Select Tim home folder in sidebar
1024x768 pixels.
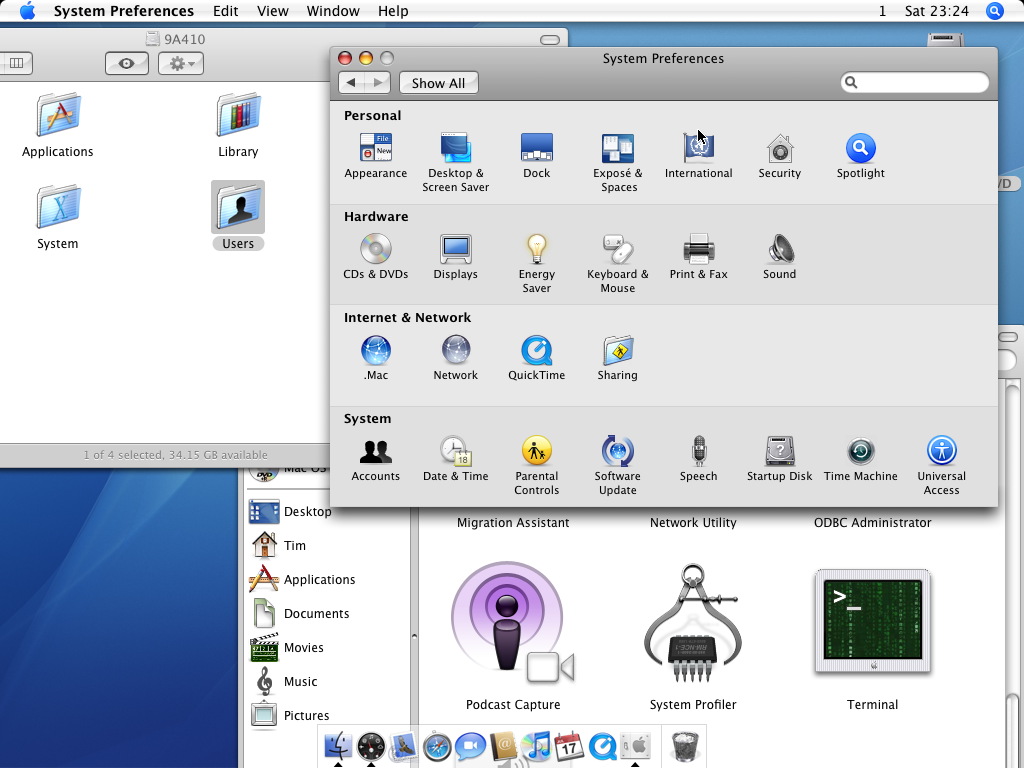pos(279,545)
